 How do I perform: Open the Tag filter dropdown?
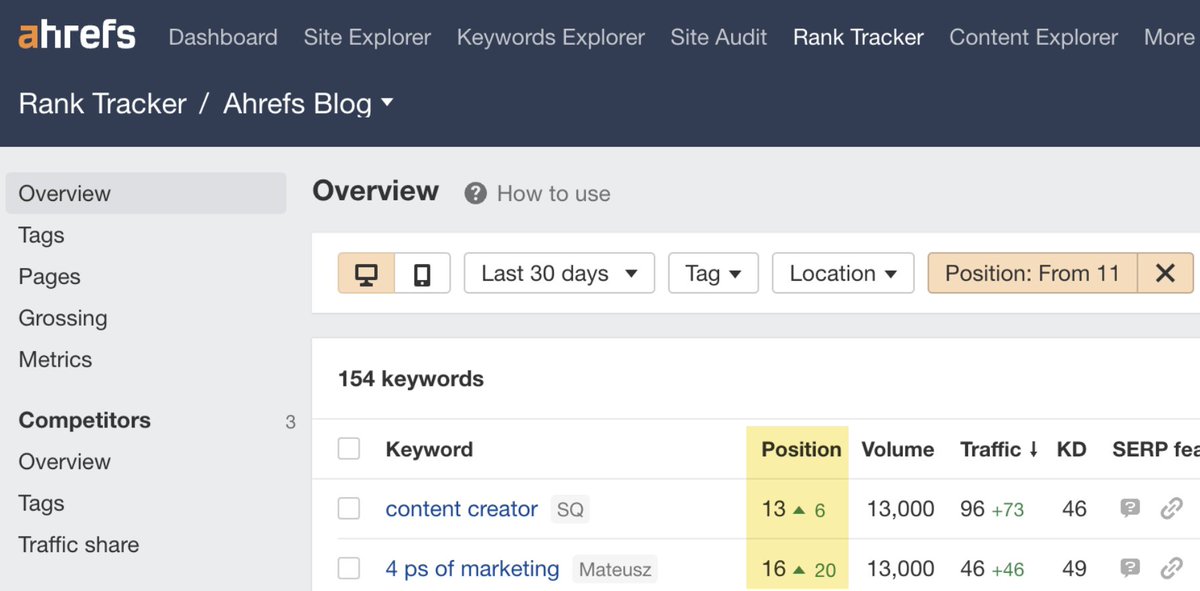[x=713, y=273]
